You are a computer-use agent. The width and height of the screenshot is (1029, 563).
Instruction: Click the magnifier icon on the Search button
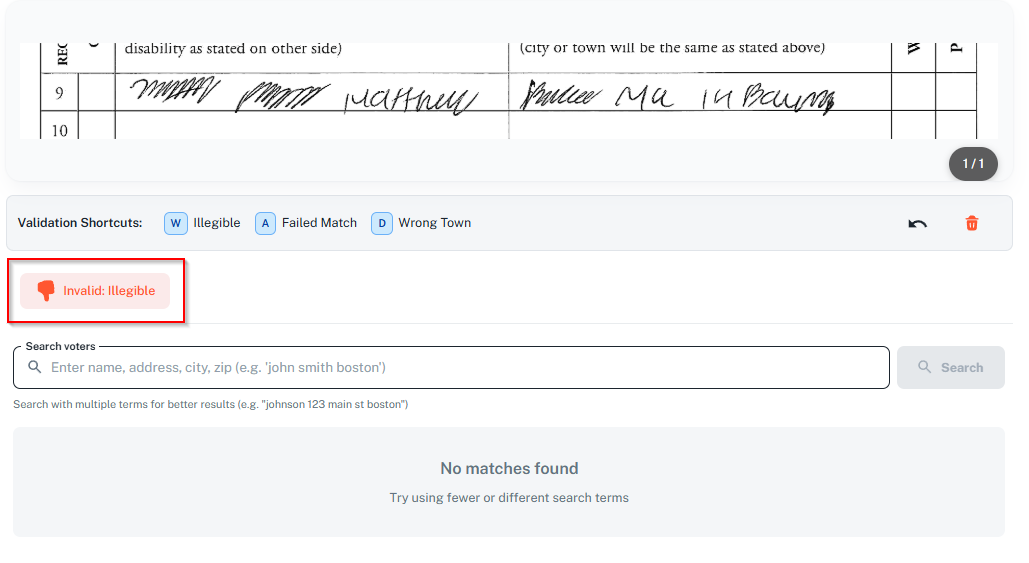pos(924,368)
